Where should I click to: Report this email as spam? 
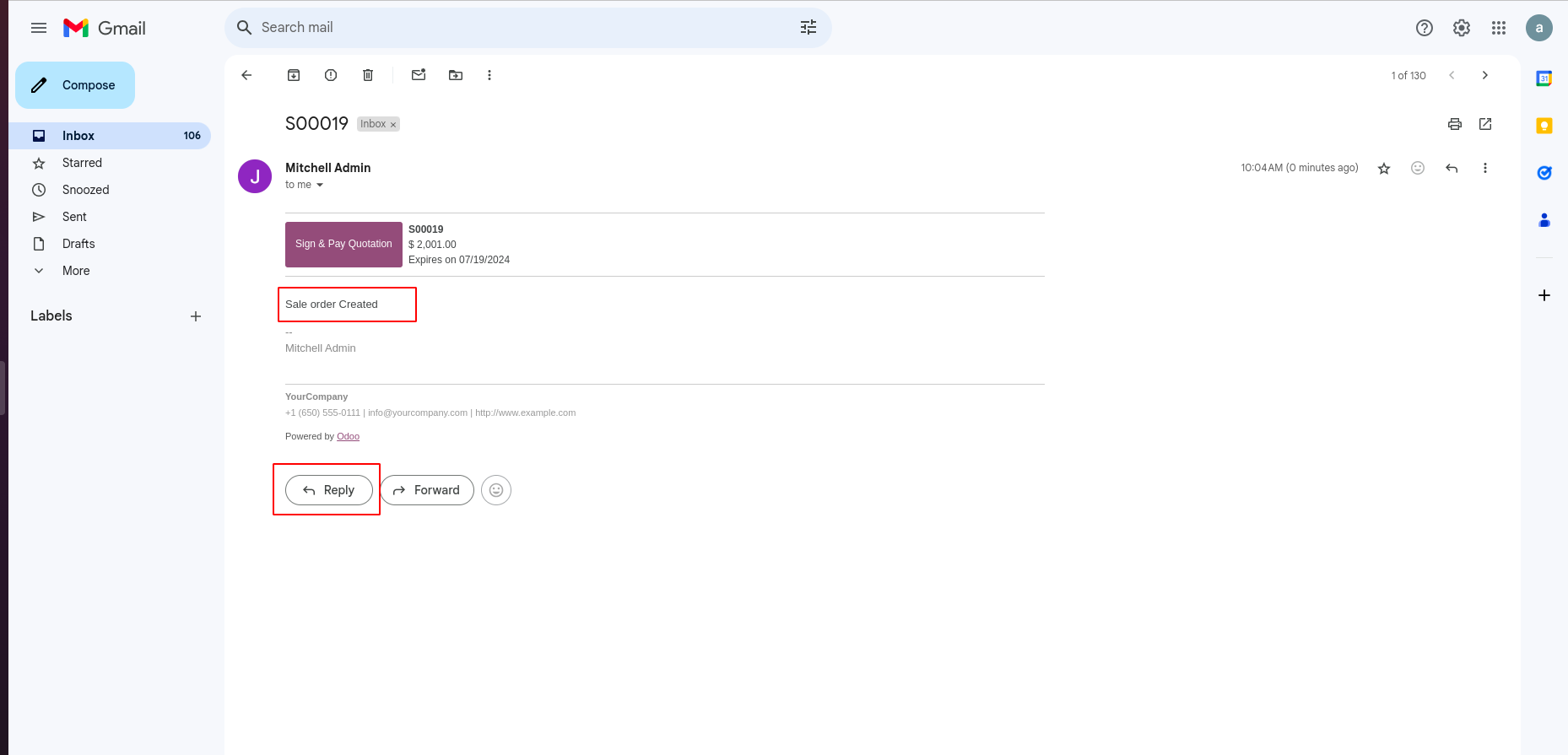point(331,75)
